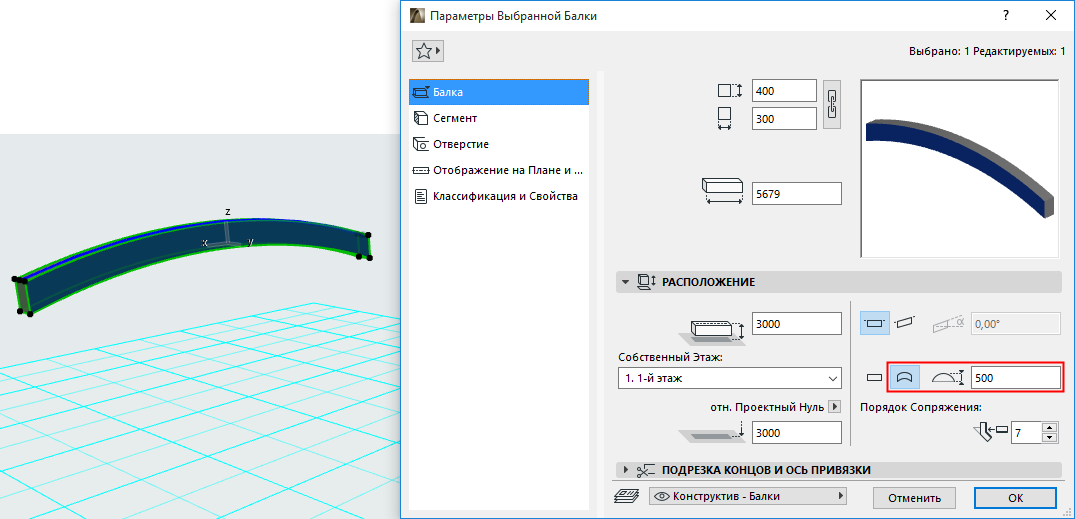This screenshot has width=1075, height=519.
Task: Close the beam settings dialog
Action: pyautogui.click(x=1050, y=15)
